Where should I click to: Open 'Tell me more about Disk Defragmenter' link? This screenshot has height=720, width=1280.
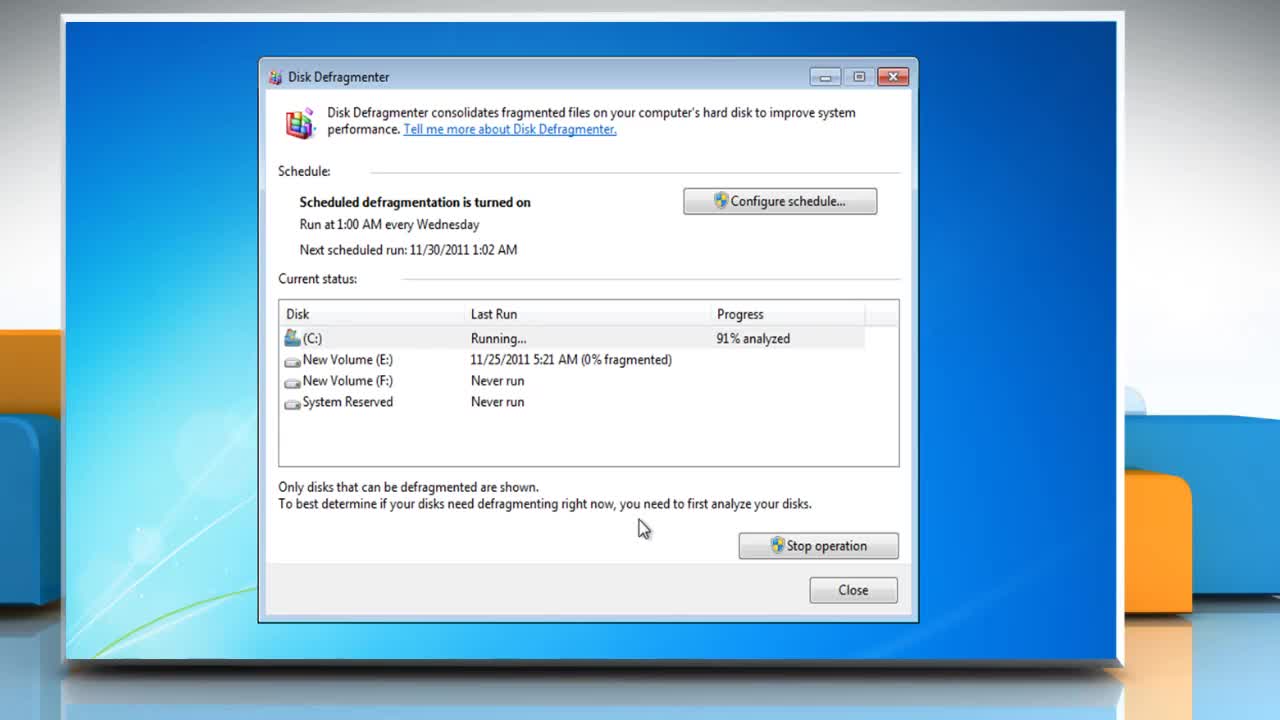510,129
